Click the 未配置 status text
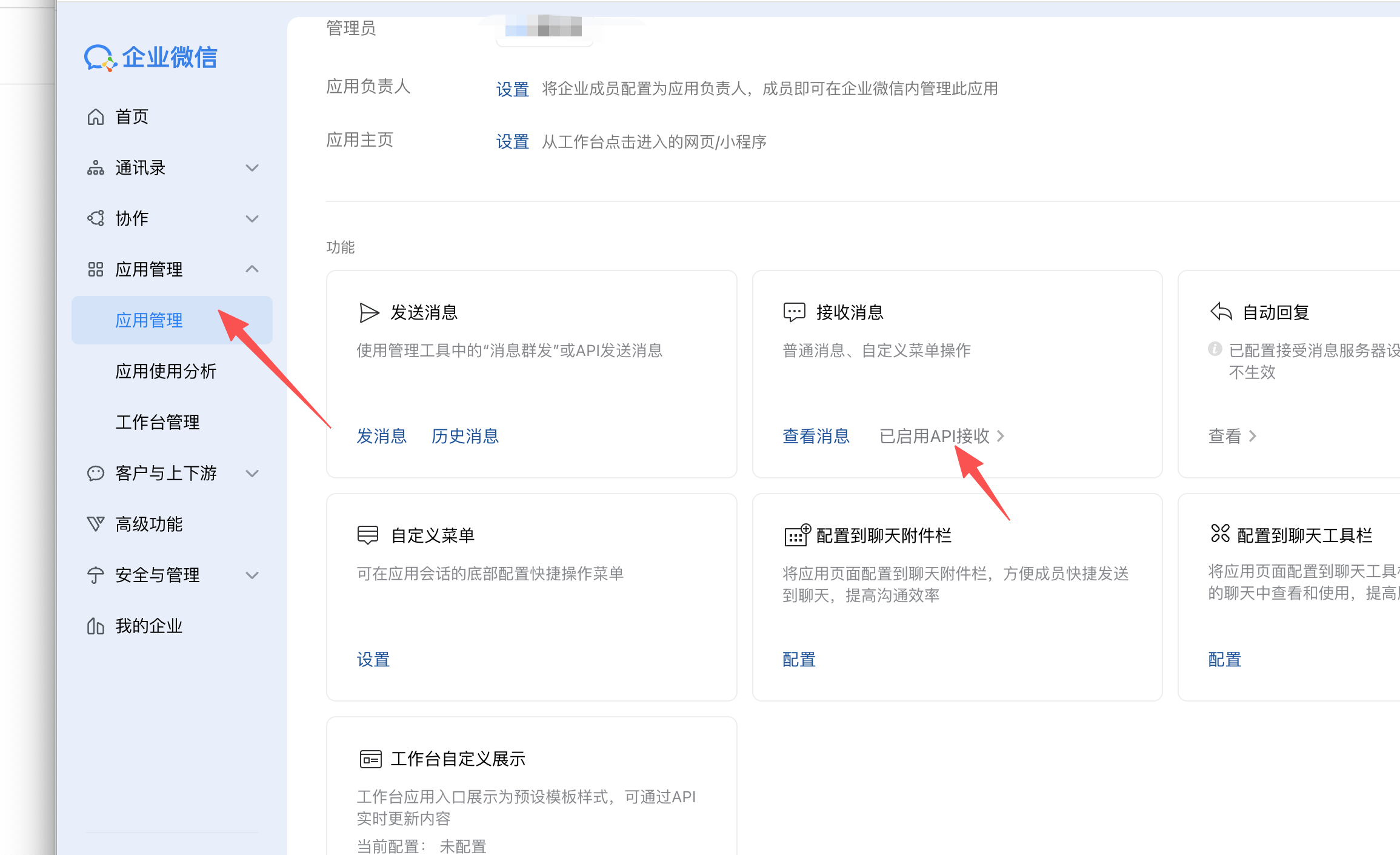Image resolution: width=1400 pixels, height=855 pixels. [463, 846]
